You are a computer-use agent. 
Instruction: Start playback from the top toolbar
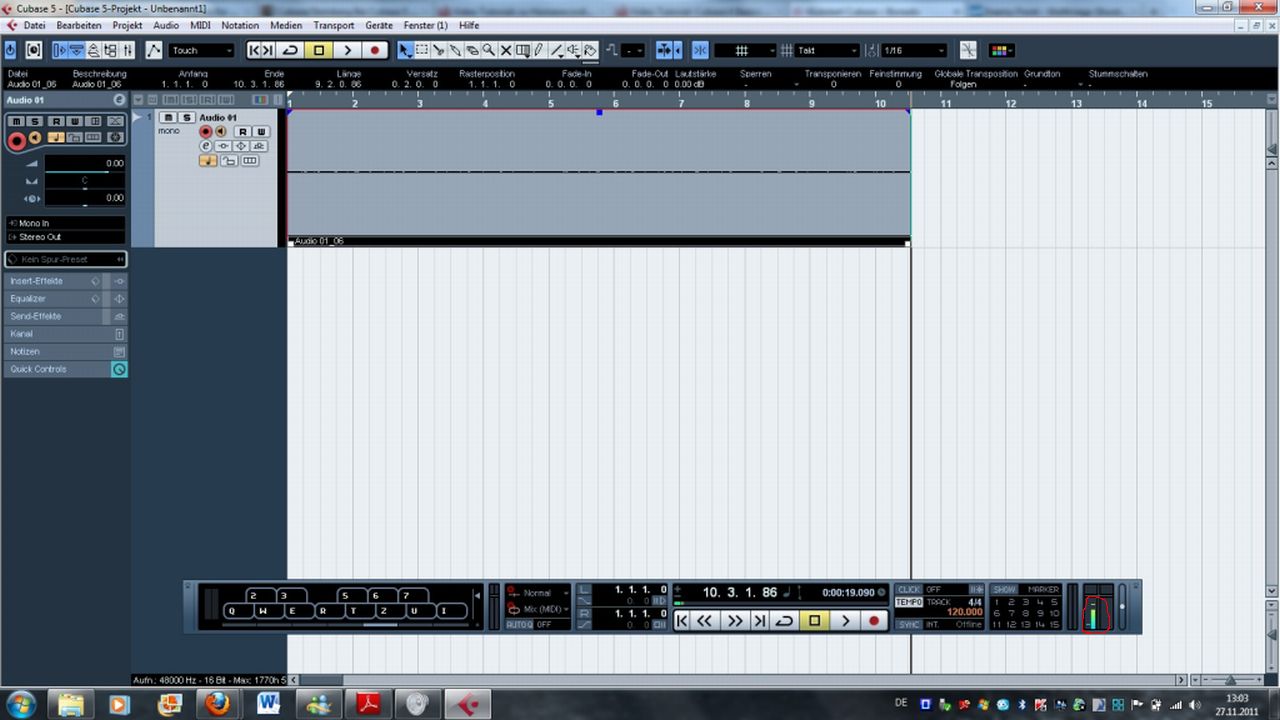pyautogui.click(x=347, y=50)
